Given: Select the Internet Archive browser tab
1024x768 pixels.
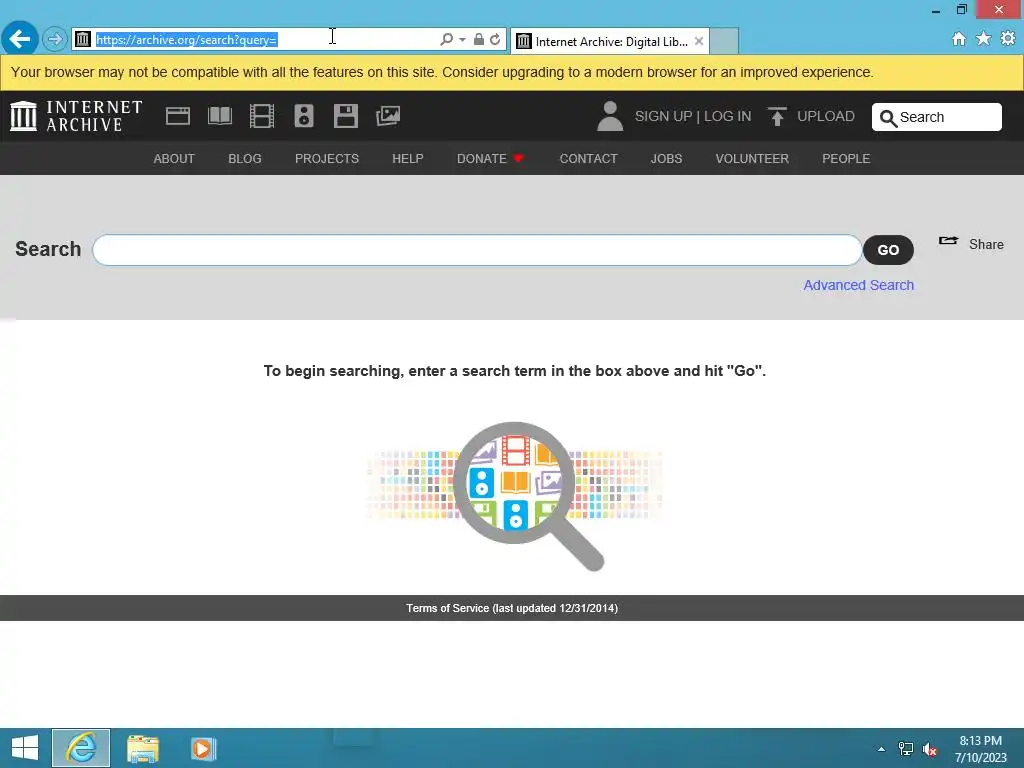Looking at the screenshot, I should tap(609, 41).
